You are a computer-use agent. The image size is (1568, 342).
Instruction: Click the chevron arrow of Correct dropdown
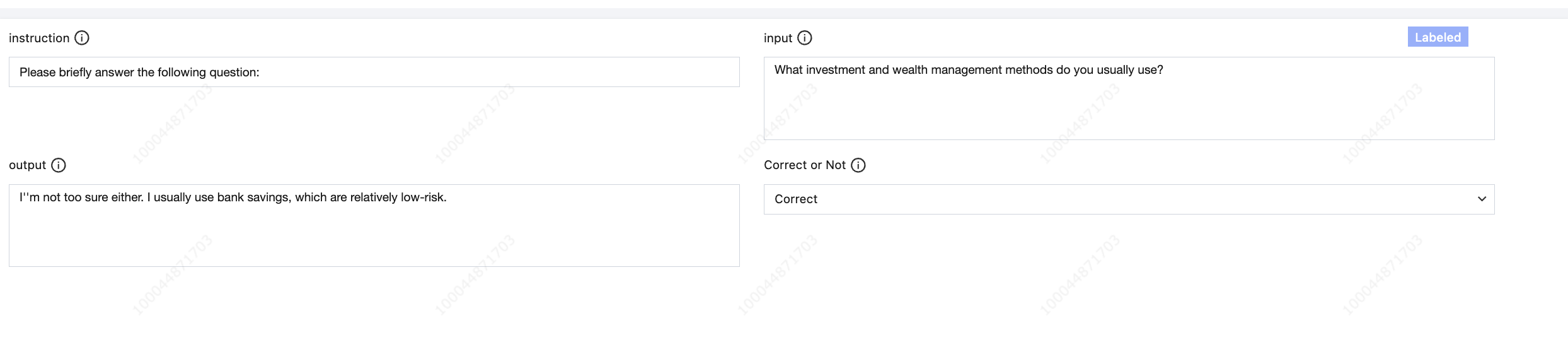point(1482,199)
